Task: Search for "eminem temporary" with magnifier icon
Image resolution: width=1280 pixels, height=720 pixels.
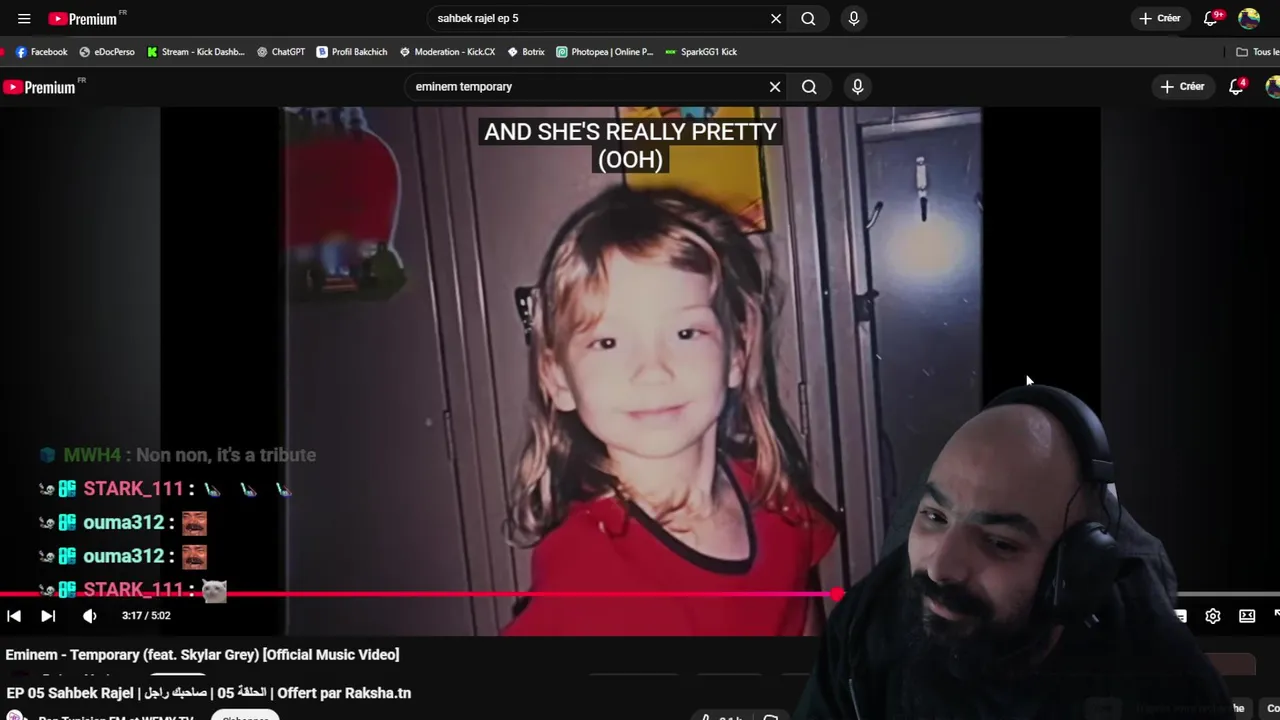Action: pyautogui.click(x=809, y=87)
